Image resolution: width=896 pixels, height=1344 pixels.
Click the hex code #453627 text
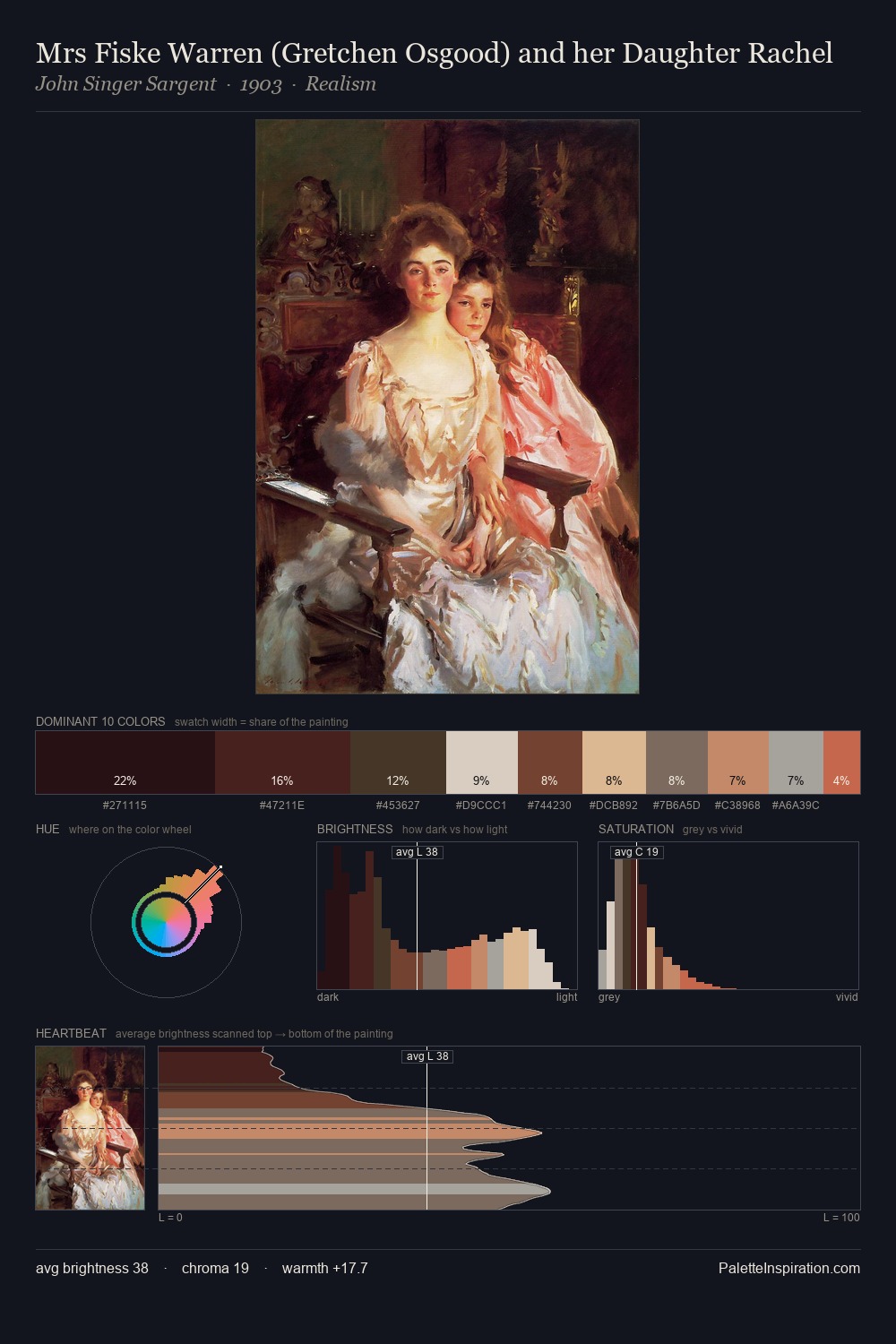coord(398,806)
